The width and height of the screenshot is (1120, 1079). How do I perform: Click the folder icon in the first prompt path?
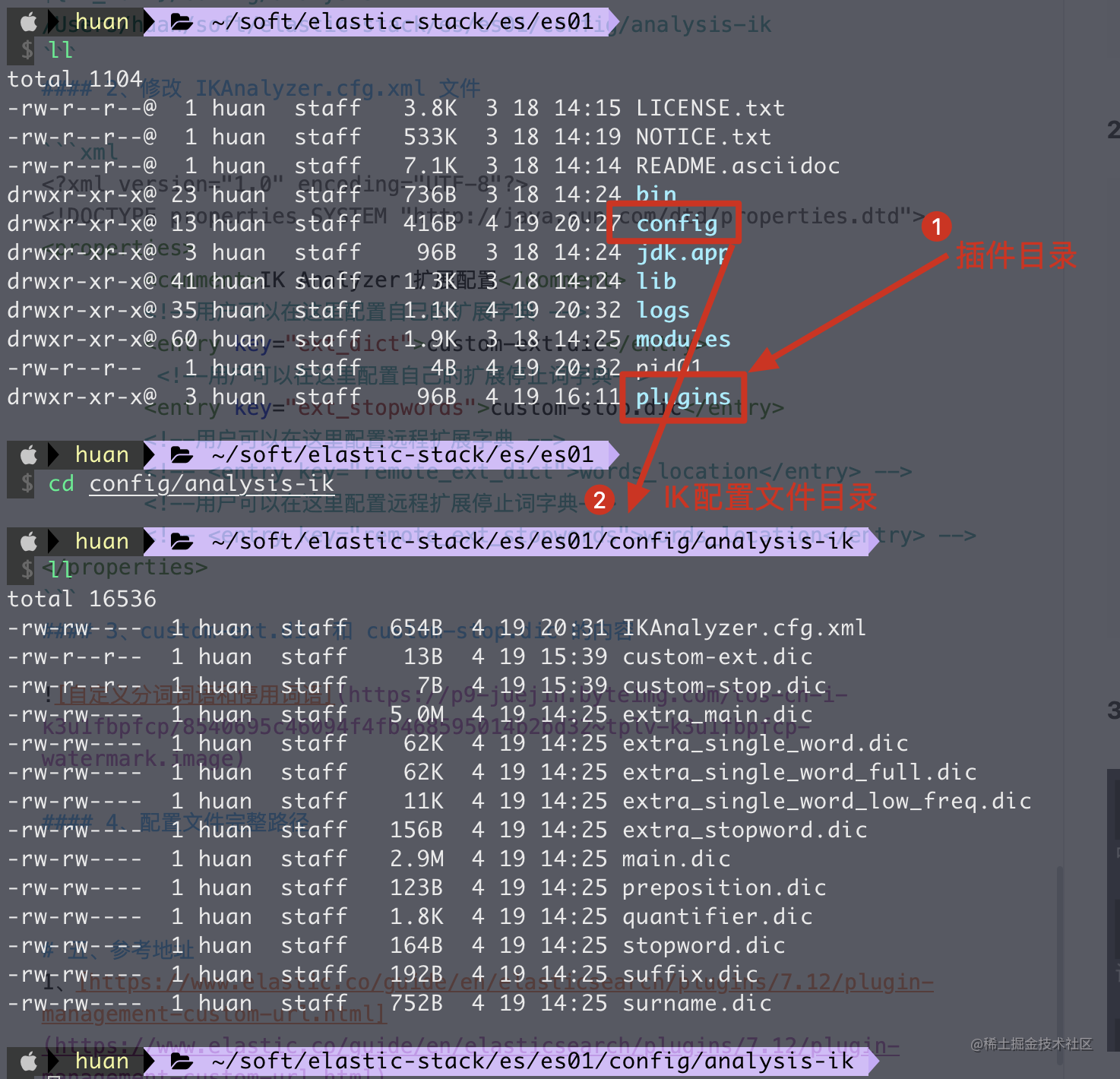(x=182, y=22)
